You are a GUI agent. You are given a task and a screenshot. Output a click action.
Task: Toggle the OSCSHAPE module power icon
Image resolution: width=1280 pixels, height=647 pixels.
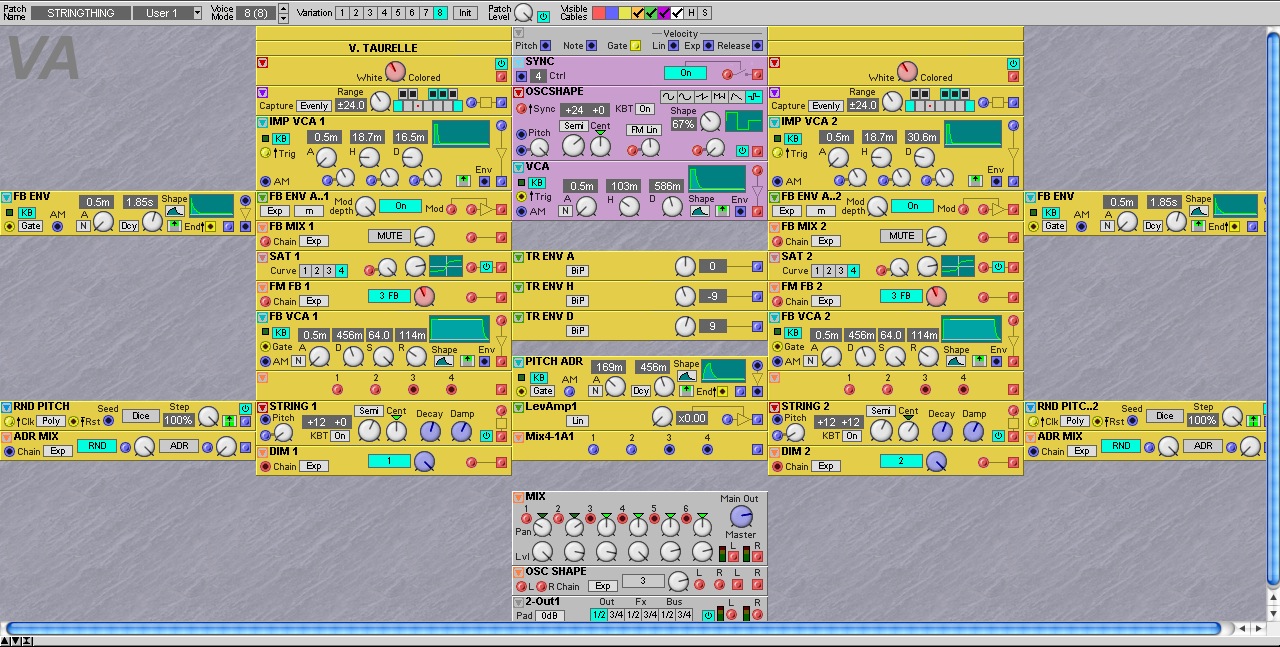click(742, 151)
